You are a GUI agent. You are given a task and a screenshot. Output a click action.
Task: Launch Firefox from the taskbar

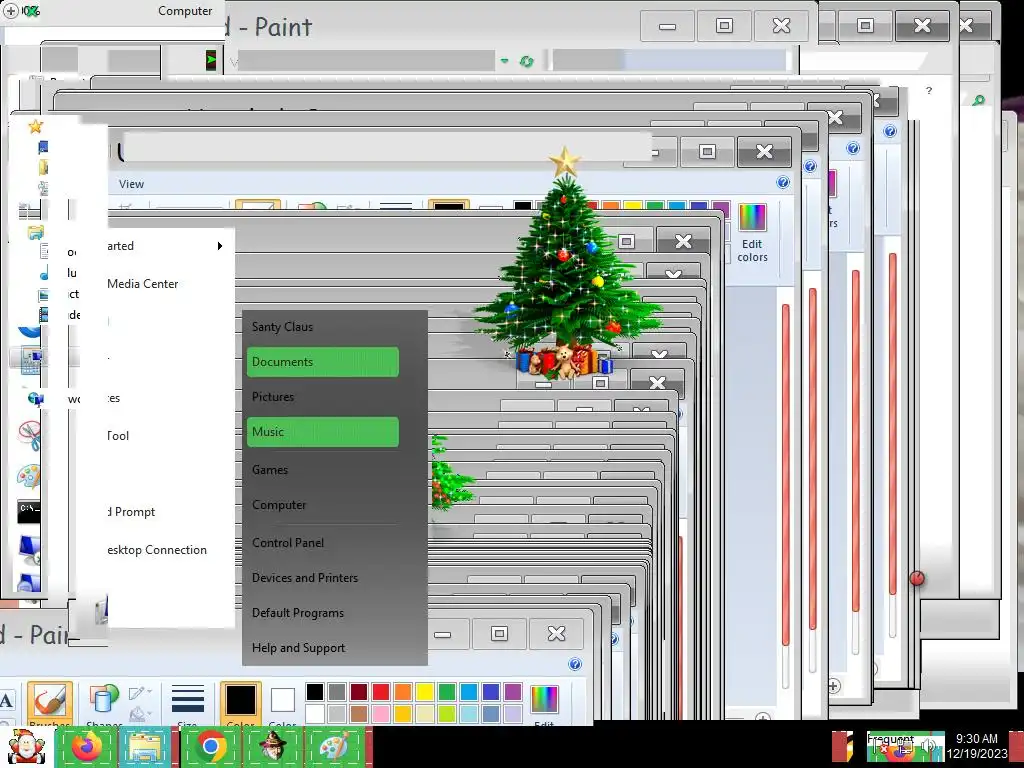(x=86, y=746)
